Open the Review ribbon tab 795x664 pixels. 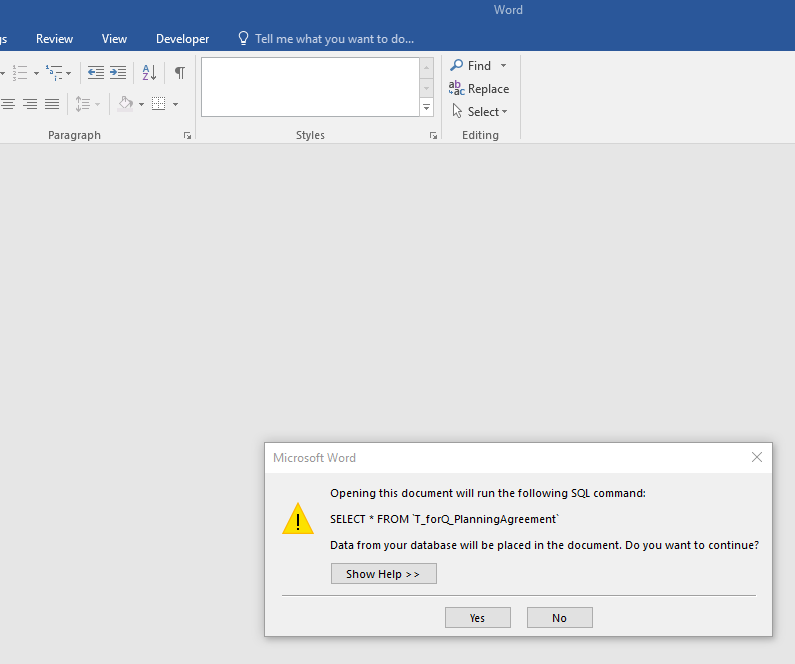click(x=54, y=39)
